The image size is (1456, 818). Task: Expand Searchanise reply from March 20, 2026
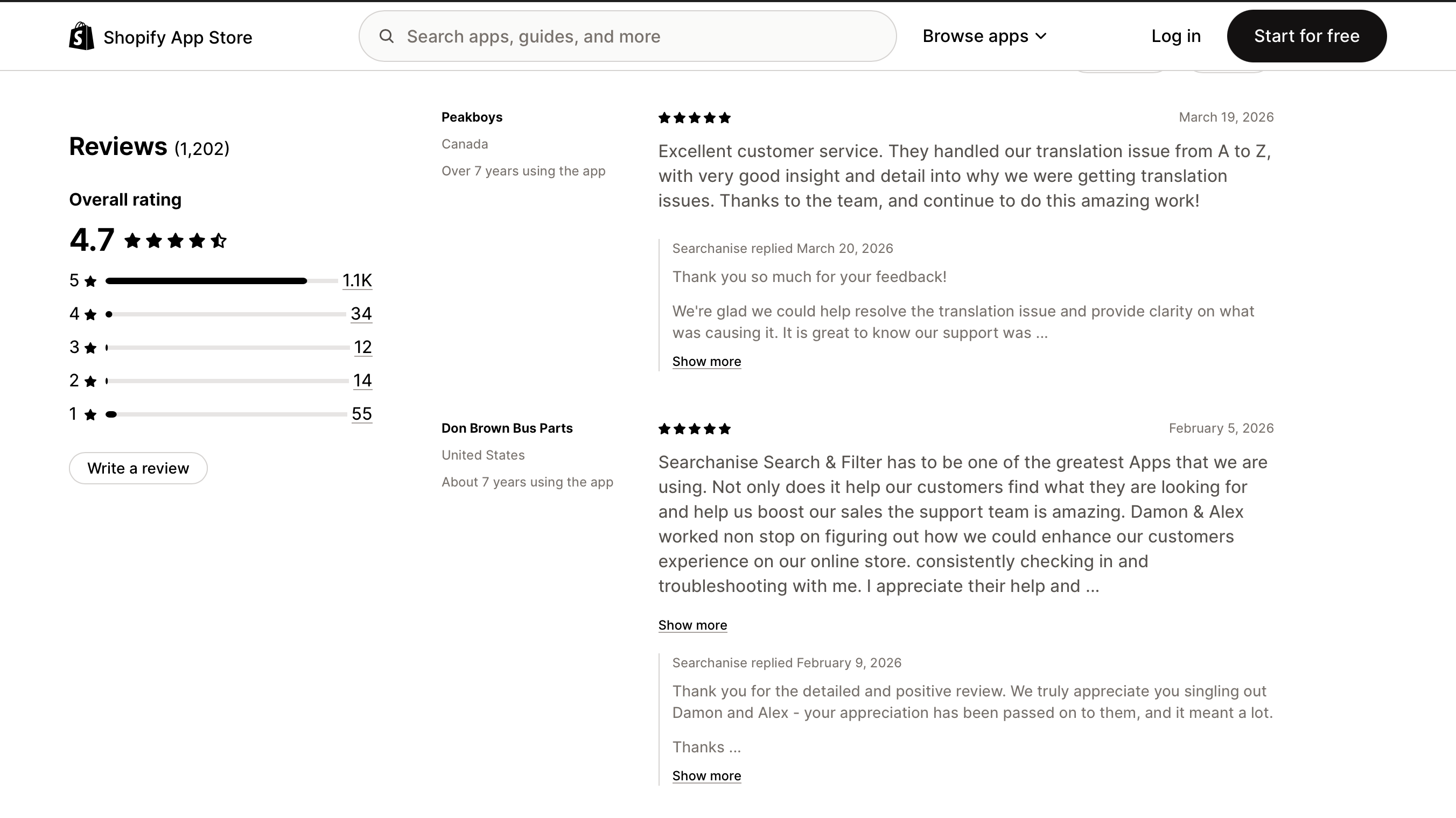706,362
